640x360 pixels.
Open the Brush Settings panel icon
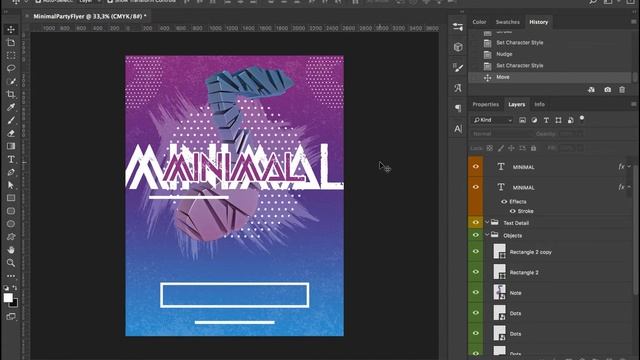tap(458, 67)
